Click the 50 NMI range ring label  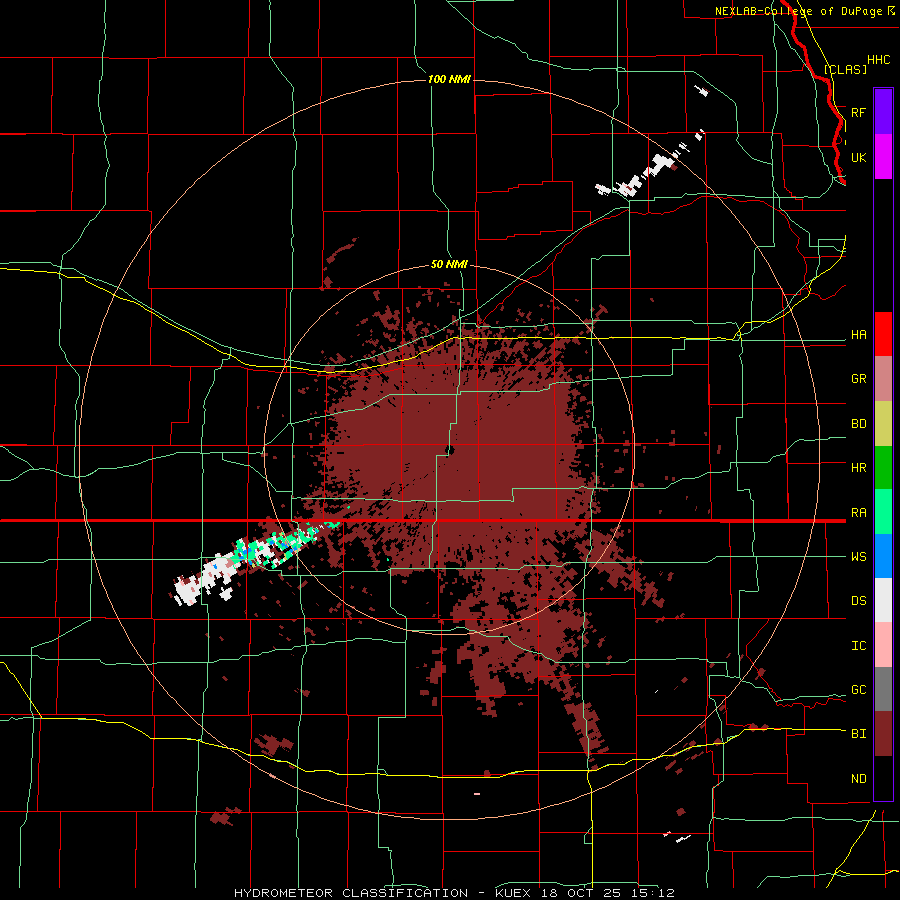449,265
